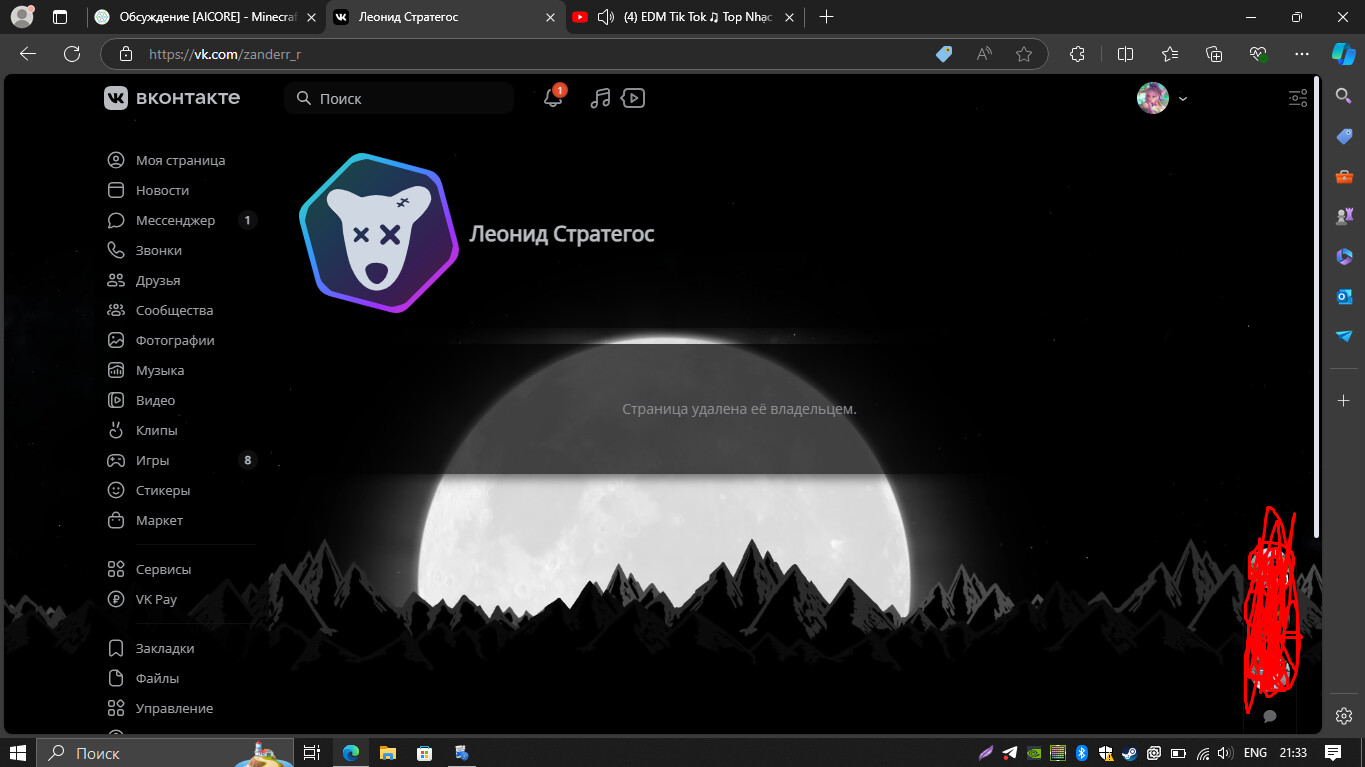1365x767 pixels.
Task: Open the chat bubble icon at bottom right
Action: (x=1269, y=716)
